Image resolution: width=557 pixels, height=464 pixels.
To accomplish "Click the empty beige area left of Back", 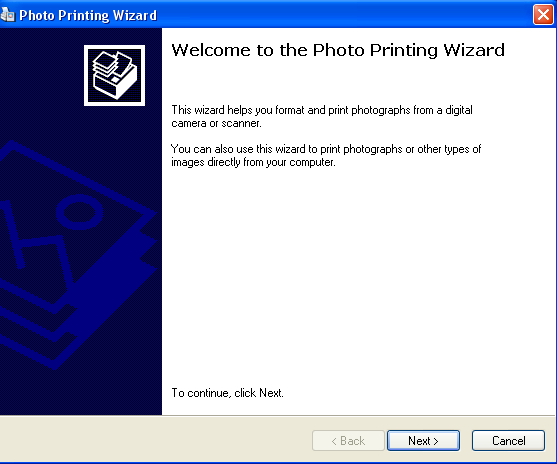I will [x=156, y=441].
